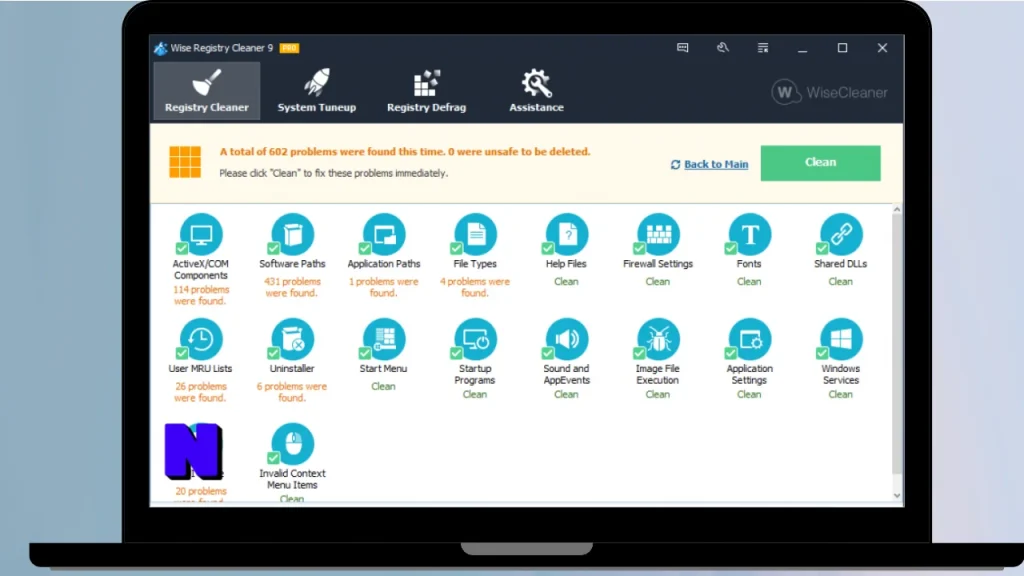1024x576 pixels.
Task: Open the Fonts category icon
Action: [750, 234]
